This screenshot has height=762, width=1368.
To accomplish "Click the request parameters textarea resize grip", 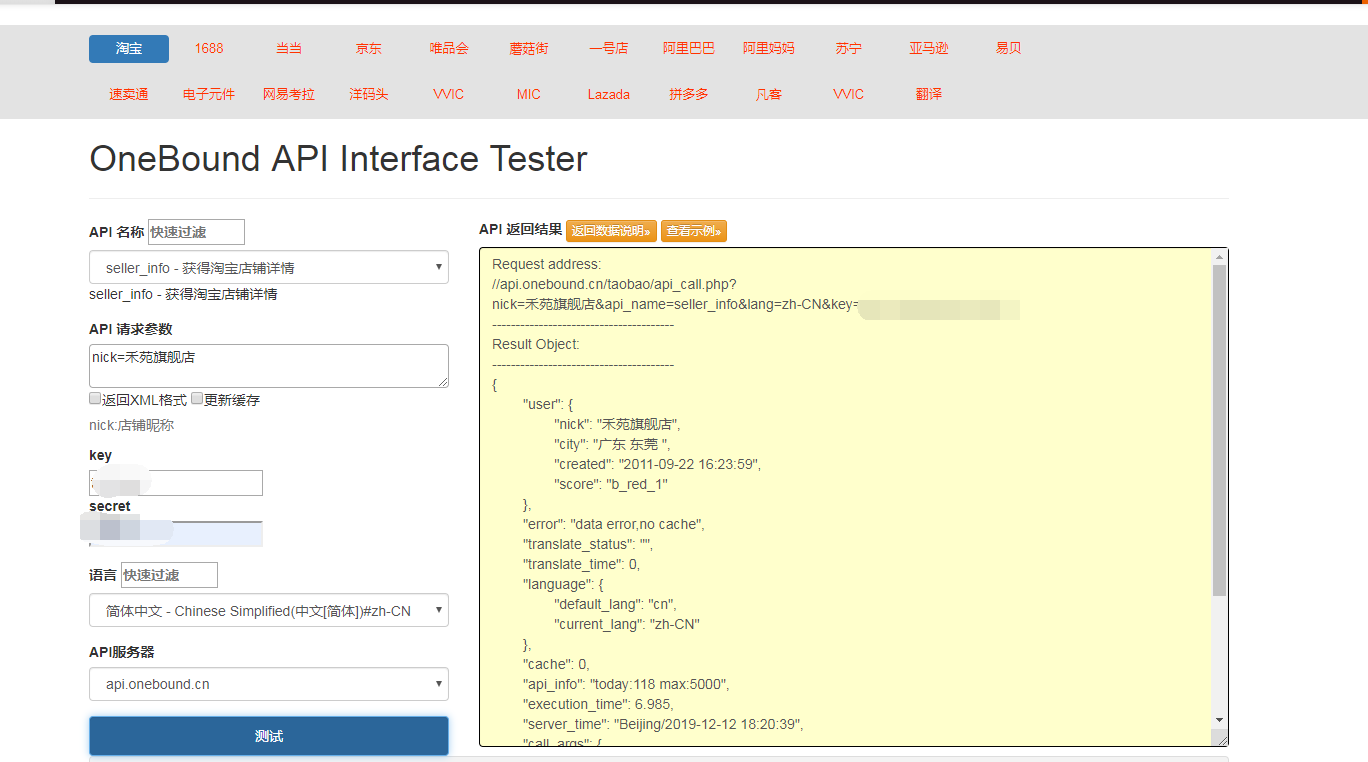I will (x=442, y=381).
